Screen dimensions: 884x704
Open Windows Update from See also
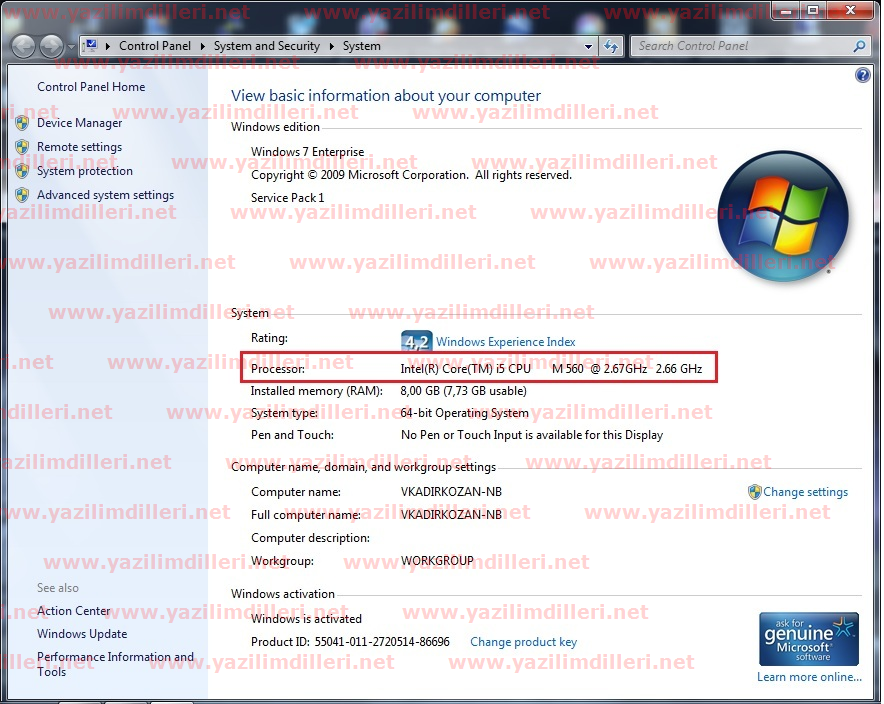click(x=82, y=634)
